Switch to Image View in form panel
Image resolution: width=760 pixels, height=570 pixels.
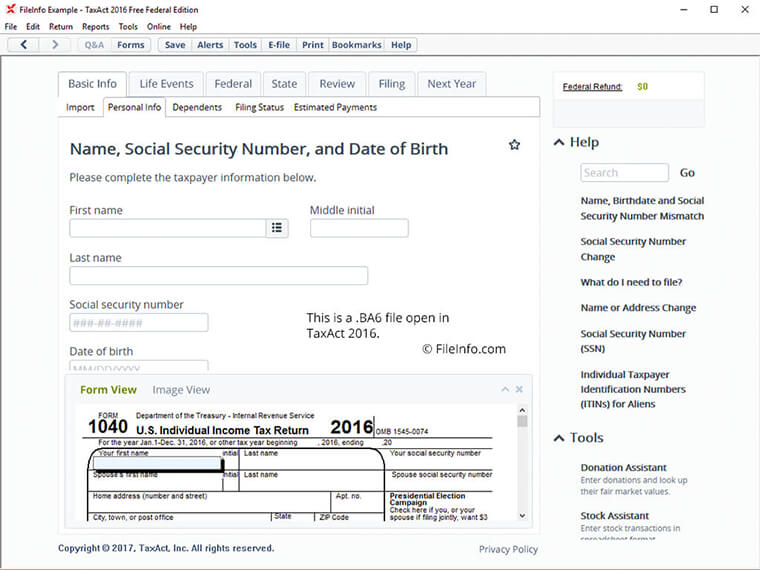click(181, 390)
